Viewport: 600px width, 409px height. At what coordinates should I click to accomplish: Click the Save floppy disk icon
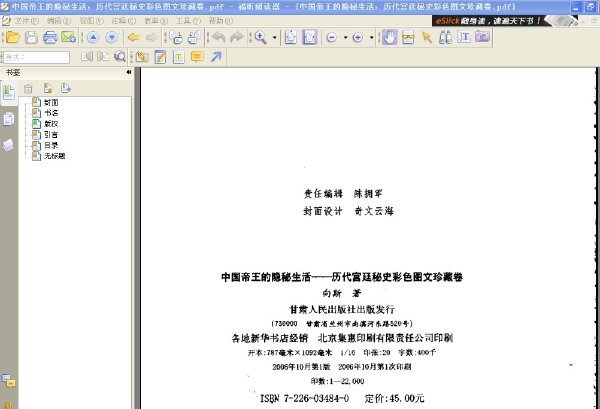(31, 37)
